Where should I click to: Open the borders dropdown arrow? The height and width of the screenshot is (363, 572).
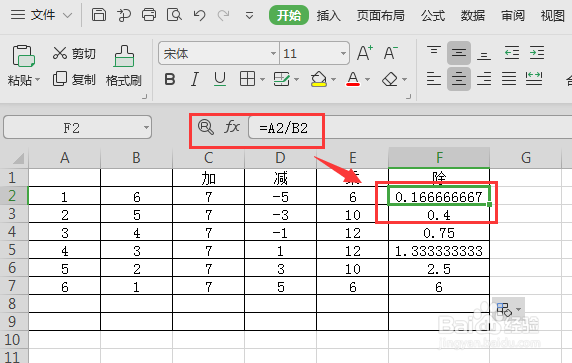tap(263, 79)
